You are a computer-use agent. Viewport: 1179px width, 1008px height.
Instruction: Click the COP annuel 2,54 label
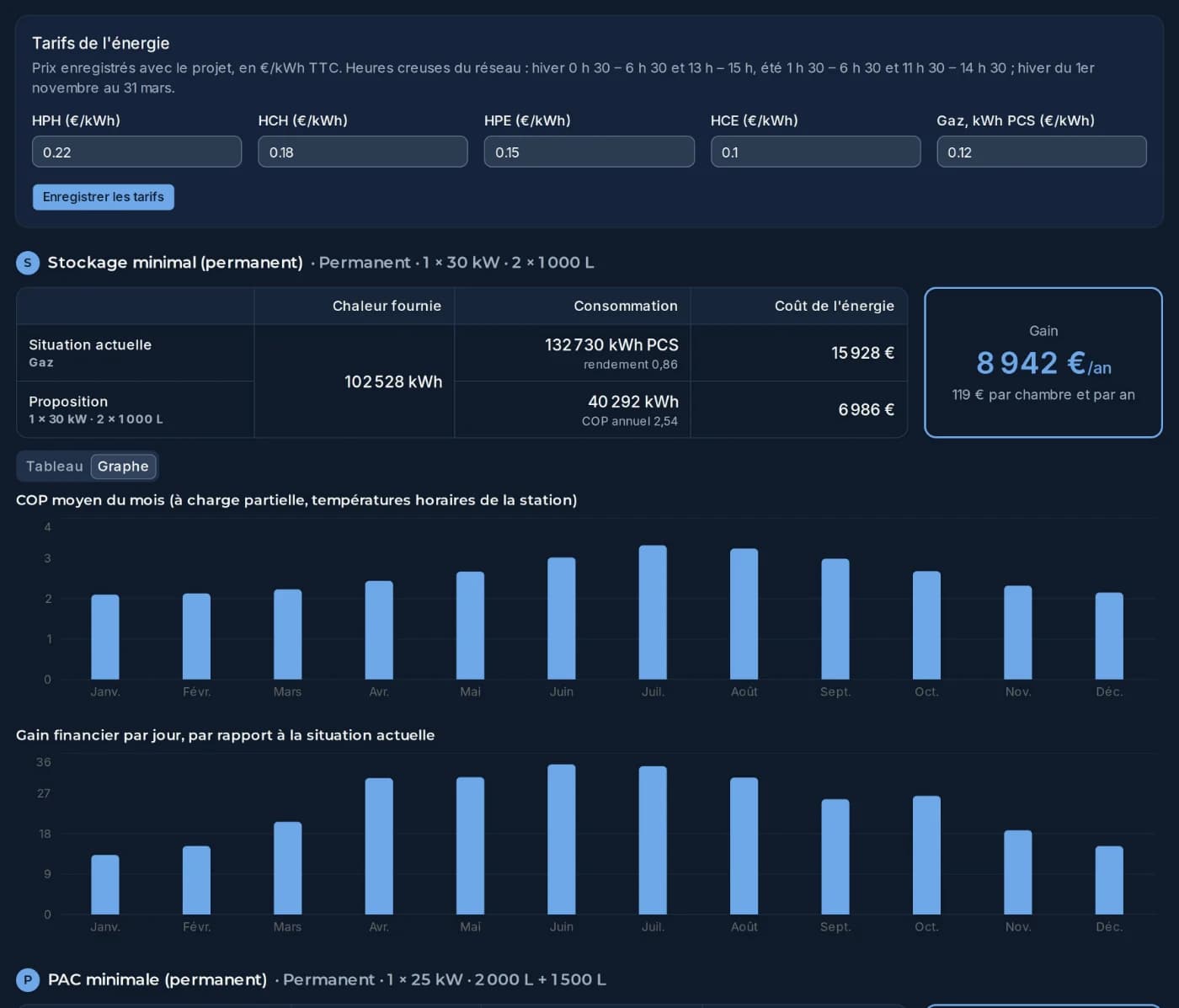pos(630,421)
